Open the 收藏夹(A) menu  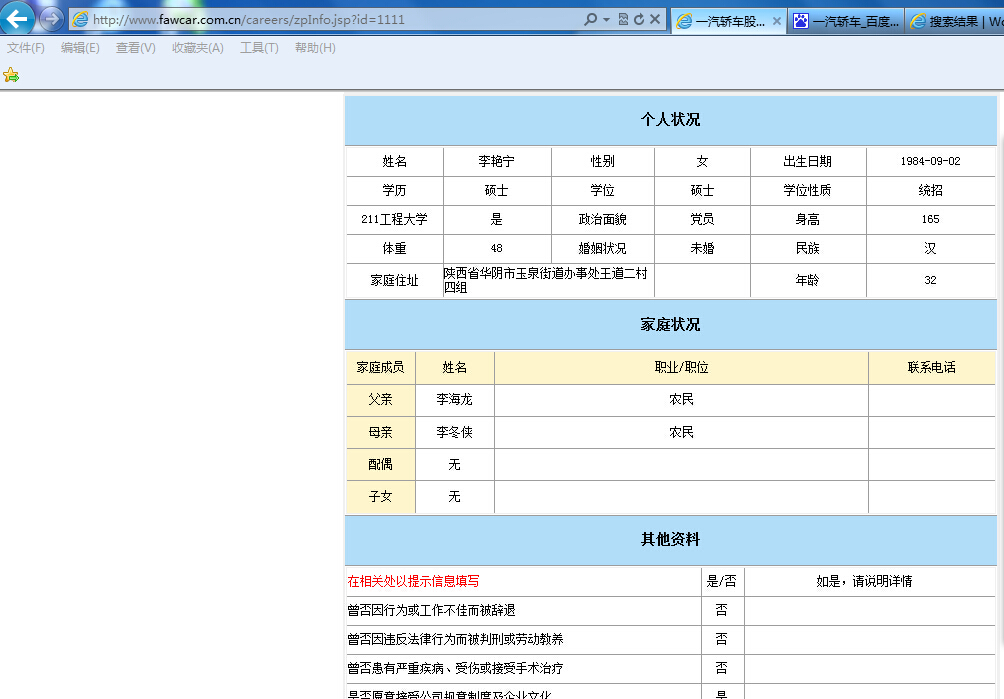tap(198, 47)
